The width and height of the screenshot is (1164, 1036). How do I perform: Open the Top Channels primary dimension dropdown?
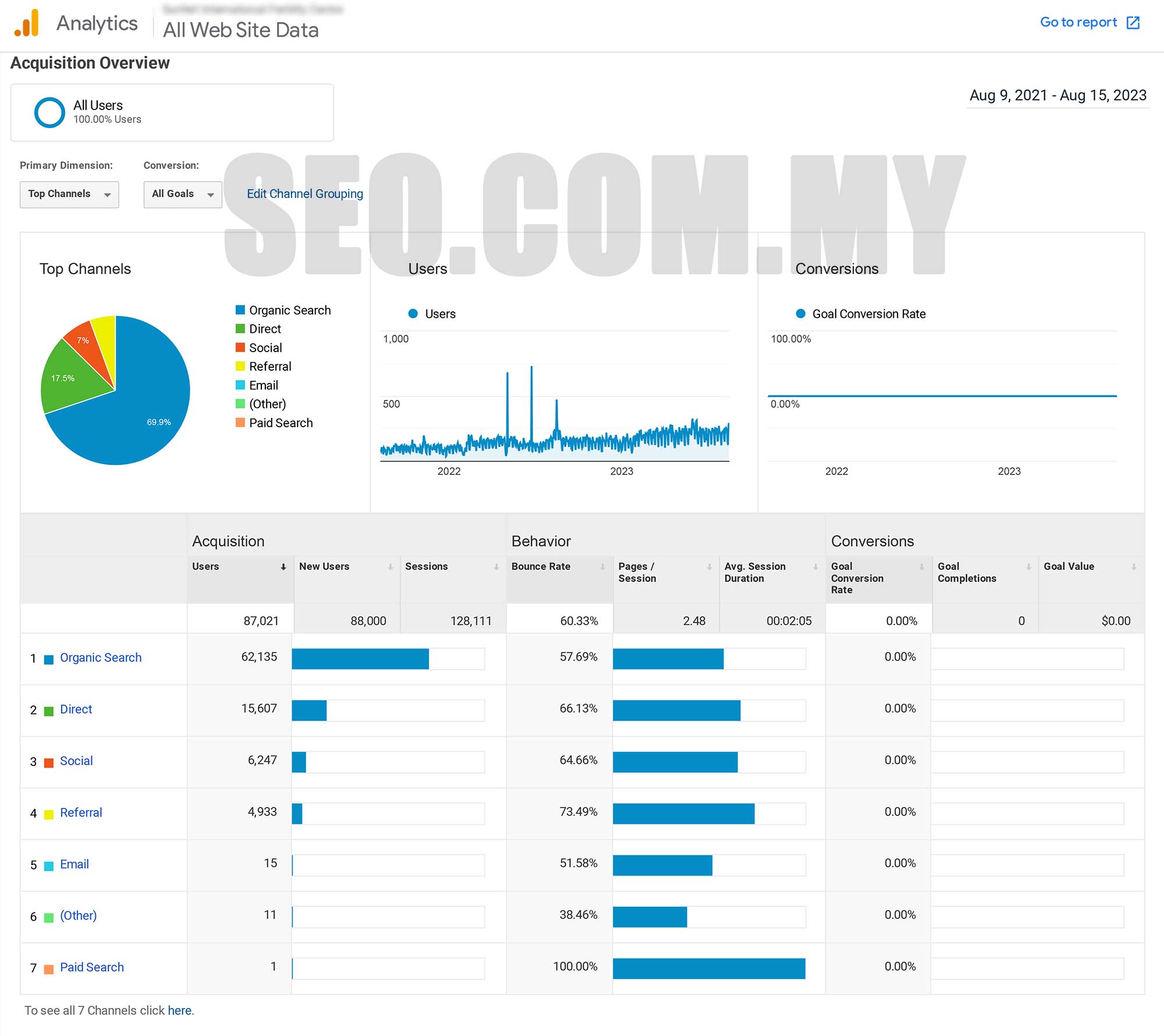tap(69, 194)
